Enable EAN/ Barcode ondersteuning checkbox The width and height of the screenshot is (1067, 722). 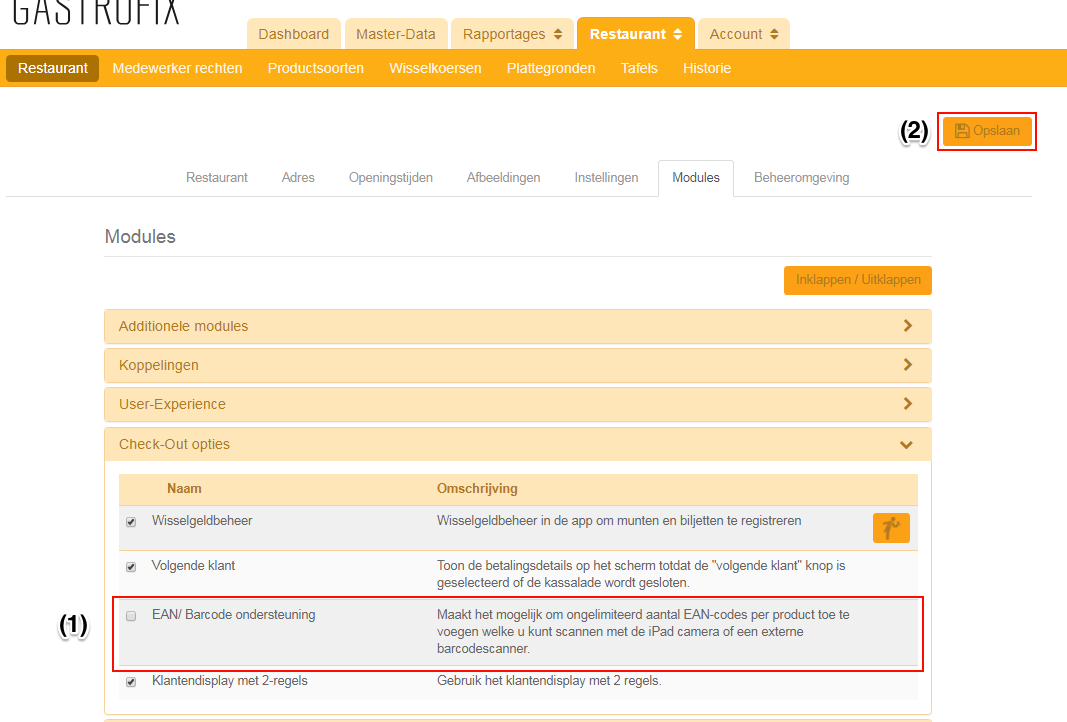[131, 616]
